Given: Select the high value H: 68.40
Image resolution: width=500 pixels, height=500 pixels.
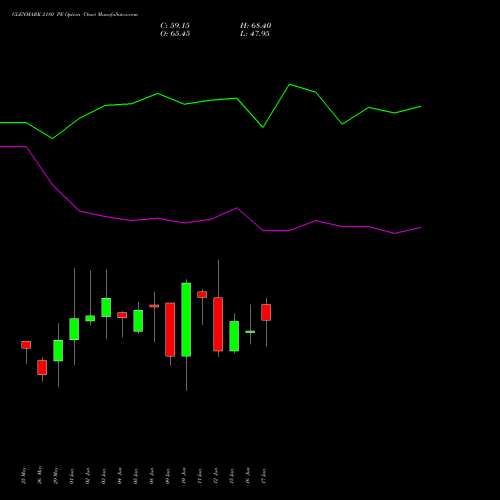Looking at the screenshot, I should (255, 26).
